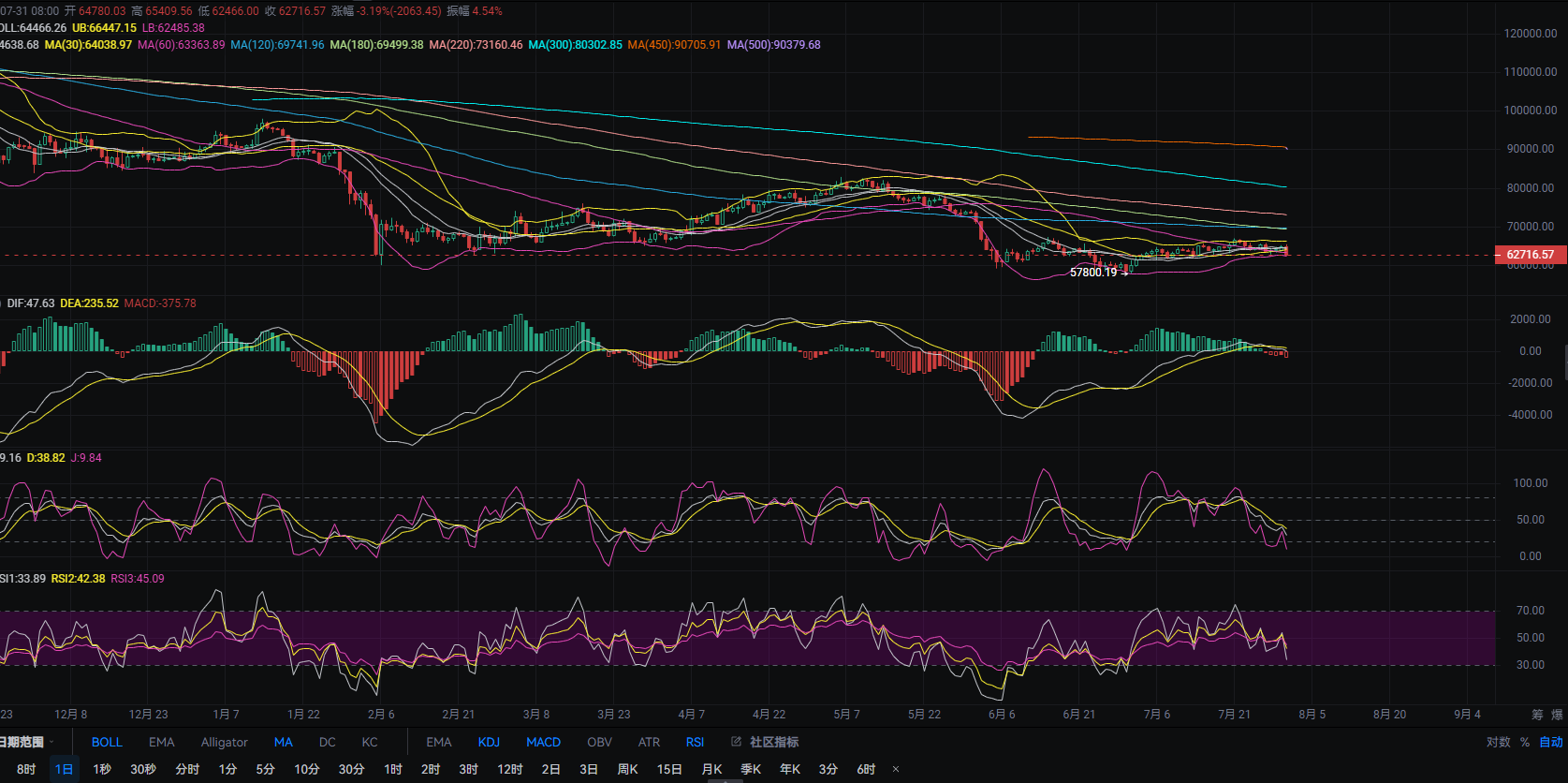Choose the 1日 daily timeframe
The width and height of the screenshot is (1568, 783).
pos(64,769)
